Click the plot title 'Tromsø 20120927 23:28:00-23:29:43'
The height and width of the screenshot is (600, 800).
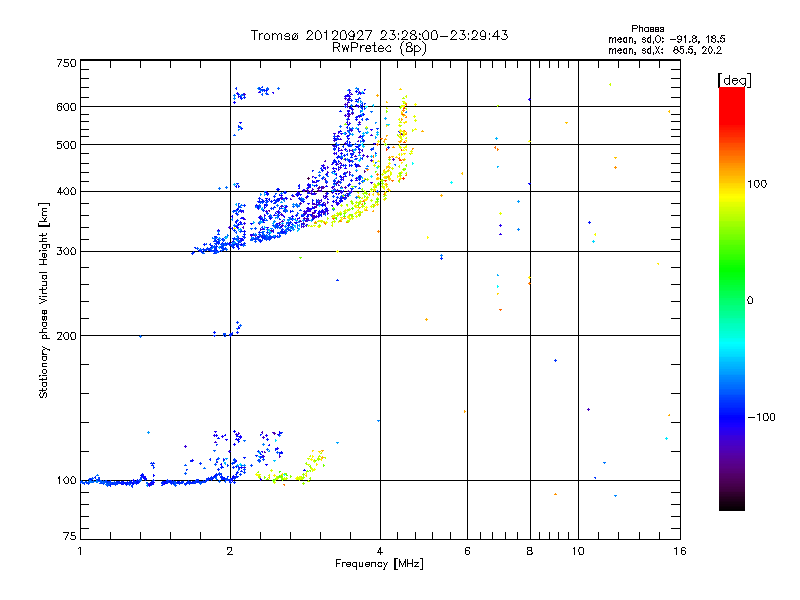(379, 35)
